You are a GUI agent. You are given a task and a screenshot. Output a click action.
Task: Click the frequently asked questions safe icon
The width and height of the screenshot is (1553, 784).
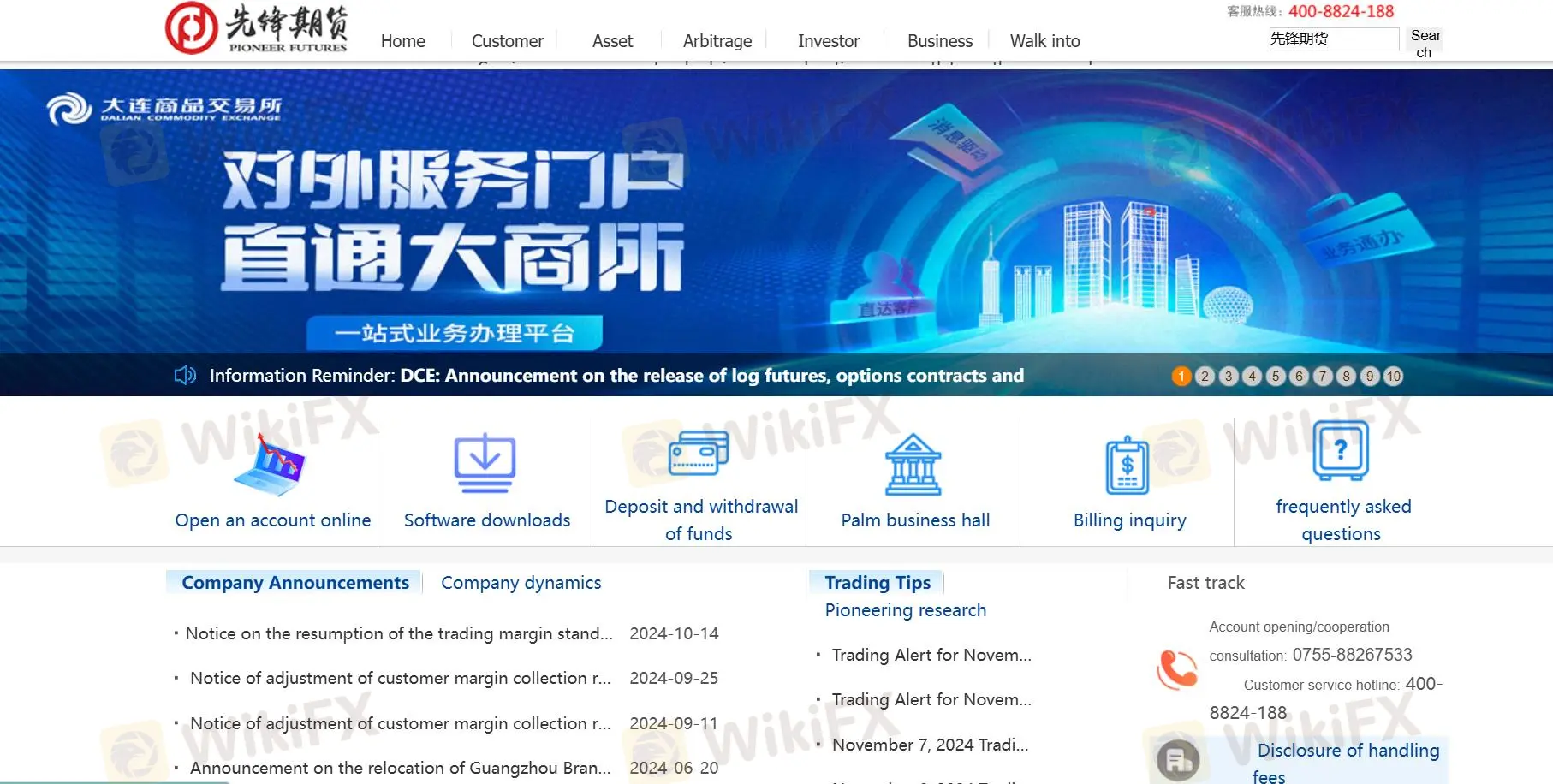(x=1341, y=451)
